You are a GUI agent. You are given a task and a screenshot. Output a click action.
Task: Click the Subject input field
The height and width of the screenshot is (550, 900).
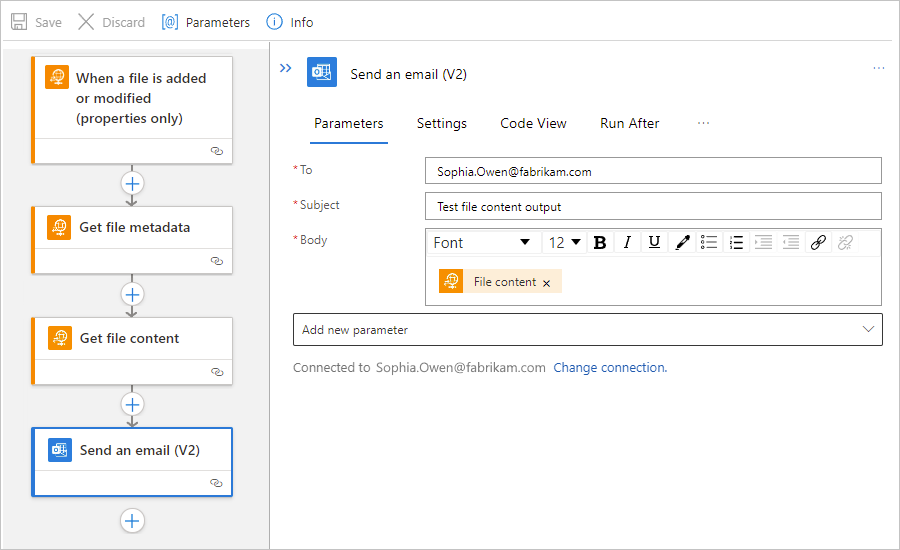652,206
